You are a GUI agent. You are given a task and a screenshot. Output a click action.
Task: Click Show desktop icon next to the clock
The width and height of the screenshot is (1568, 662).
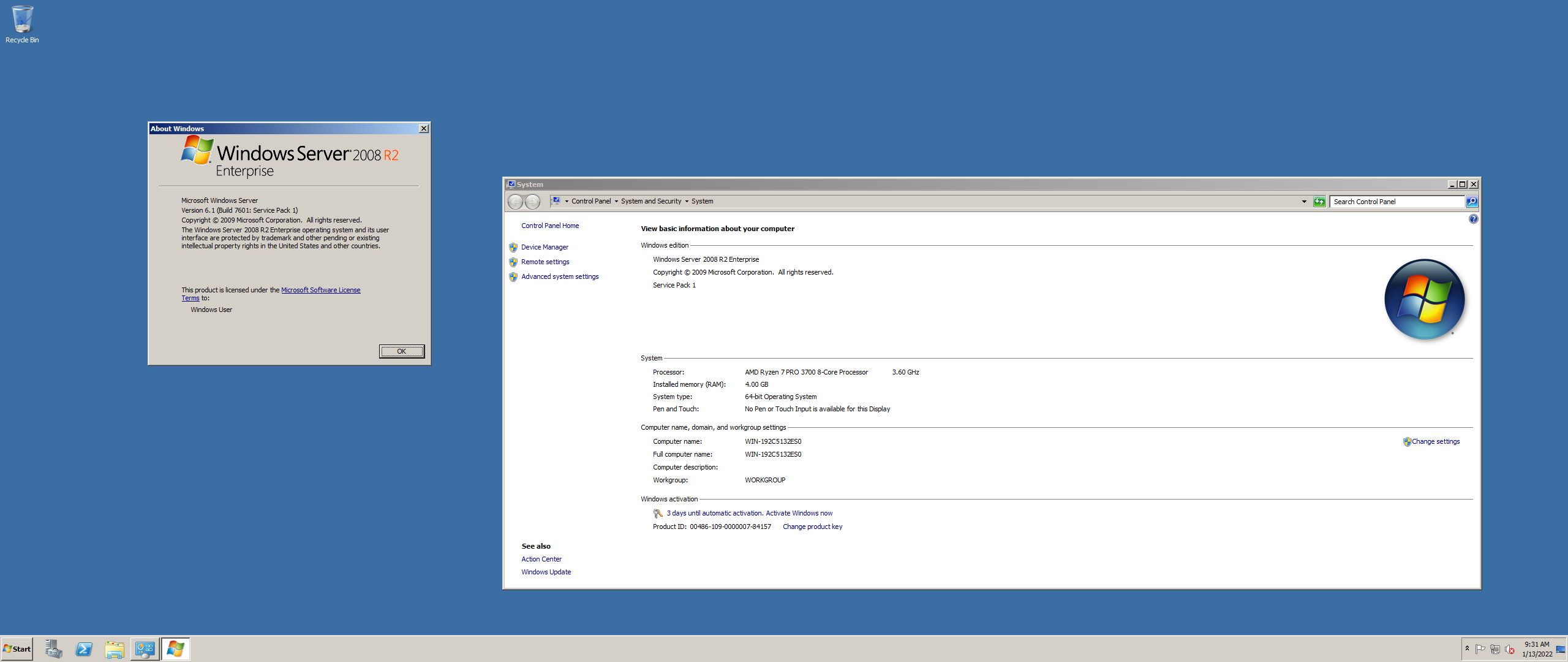(1561, 649)
